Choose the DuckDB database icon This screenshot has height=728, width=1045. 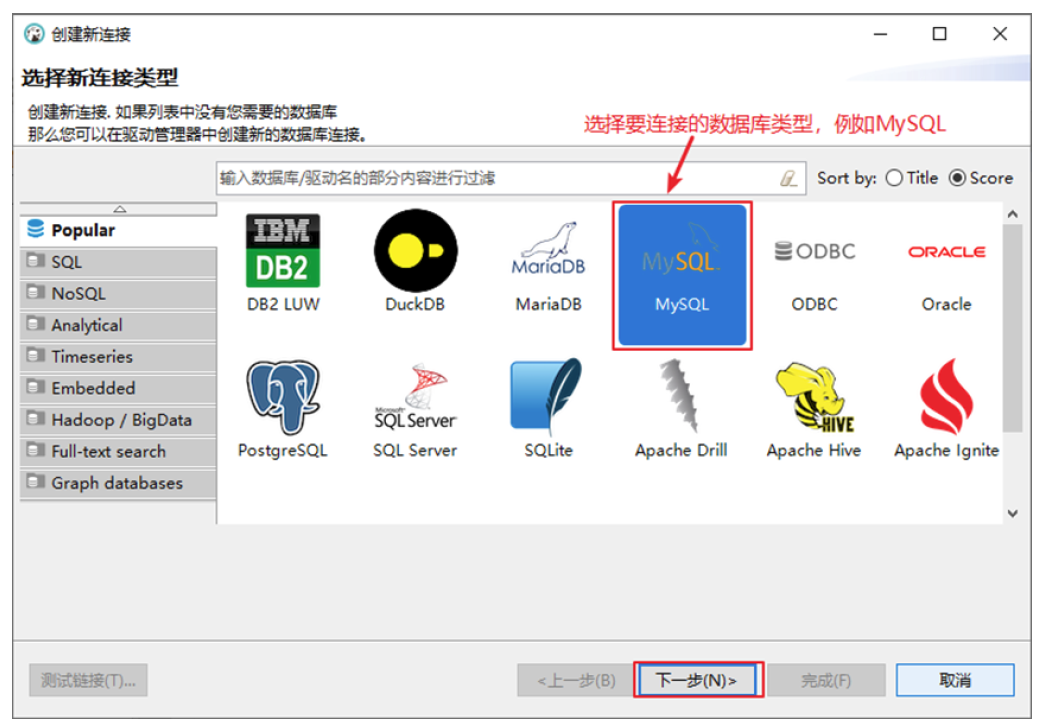(415, 251)
